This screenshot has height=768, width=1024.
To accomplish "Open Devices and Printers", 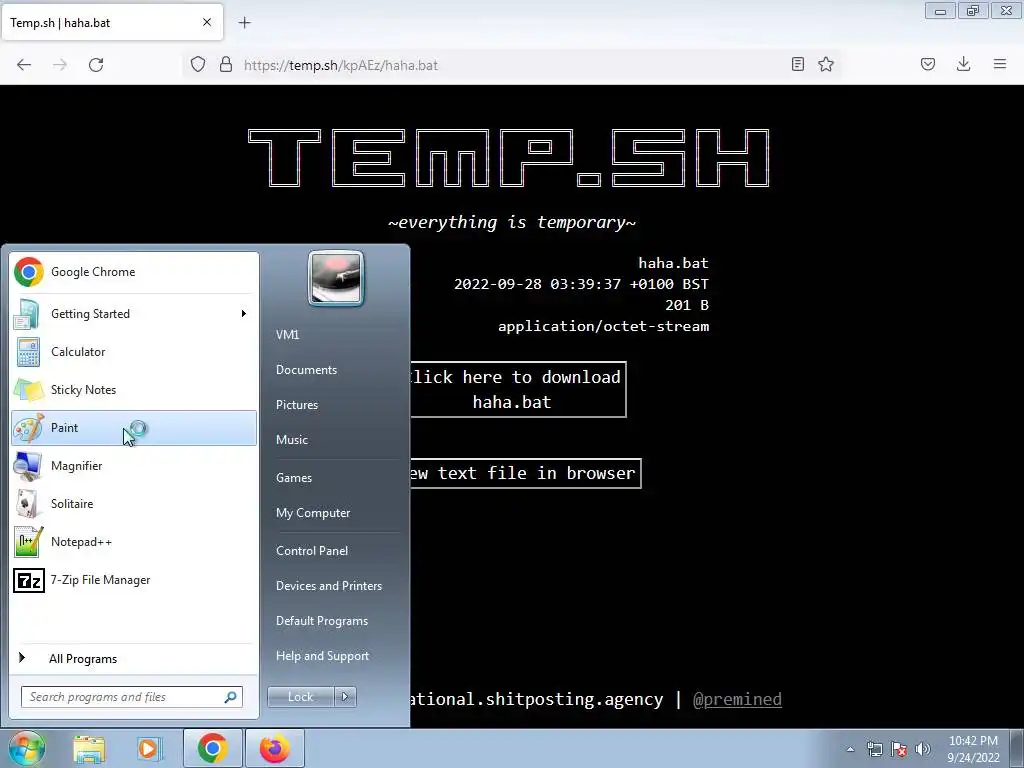I will [x=328, y=586].
